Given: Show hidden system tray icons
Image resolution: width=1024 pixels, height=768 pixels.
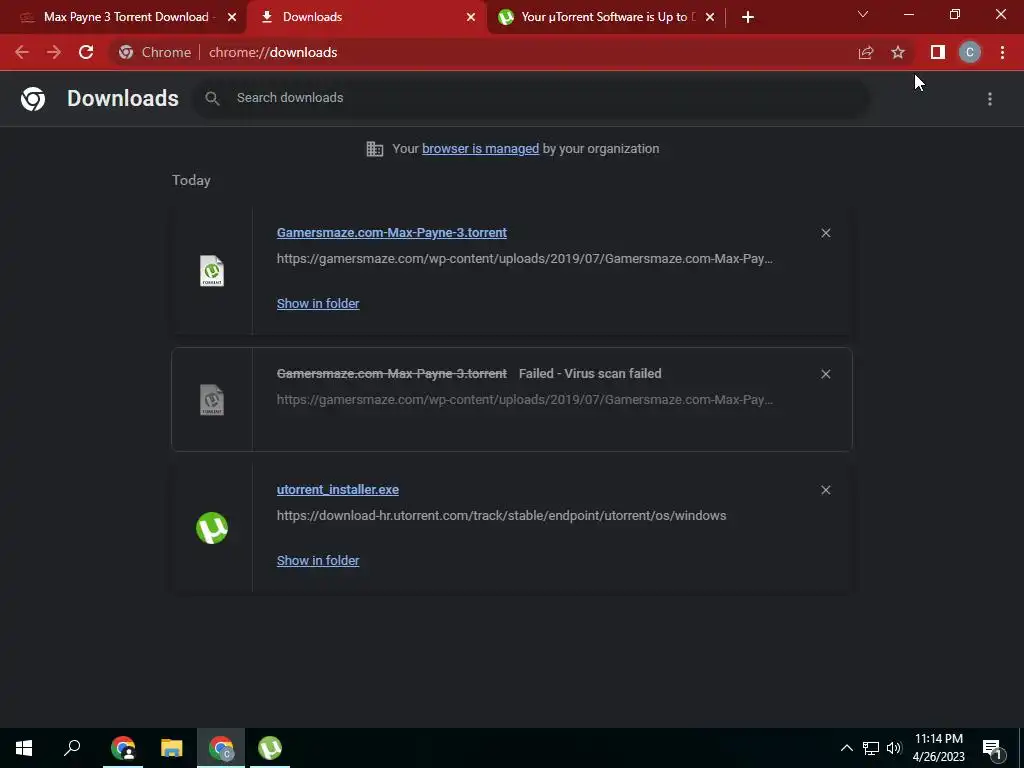Looking at the screenshot, I should click(x=846, y=748).
